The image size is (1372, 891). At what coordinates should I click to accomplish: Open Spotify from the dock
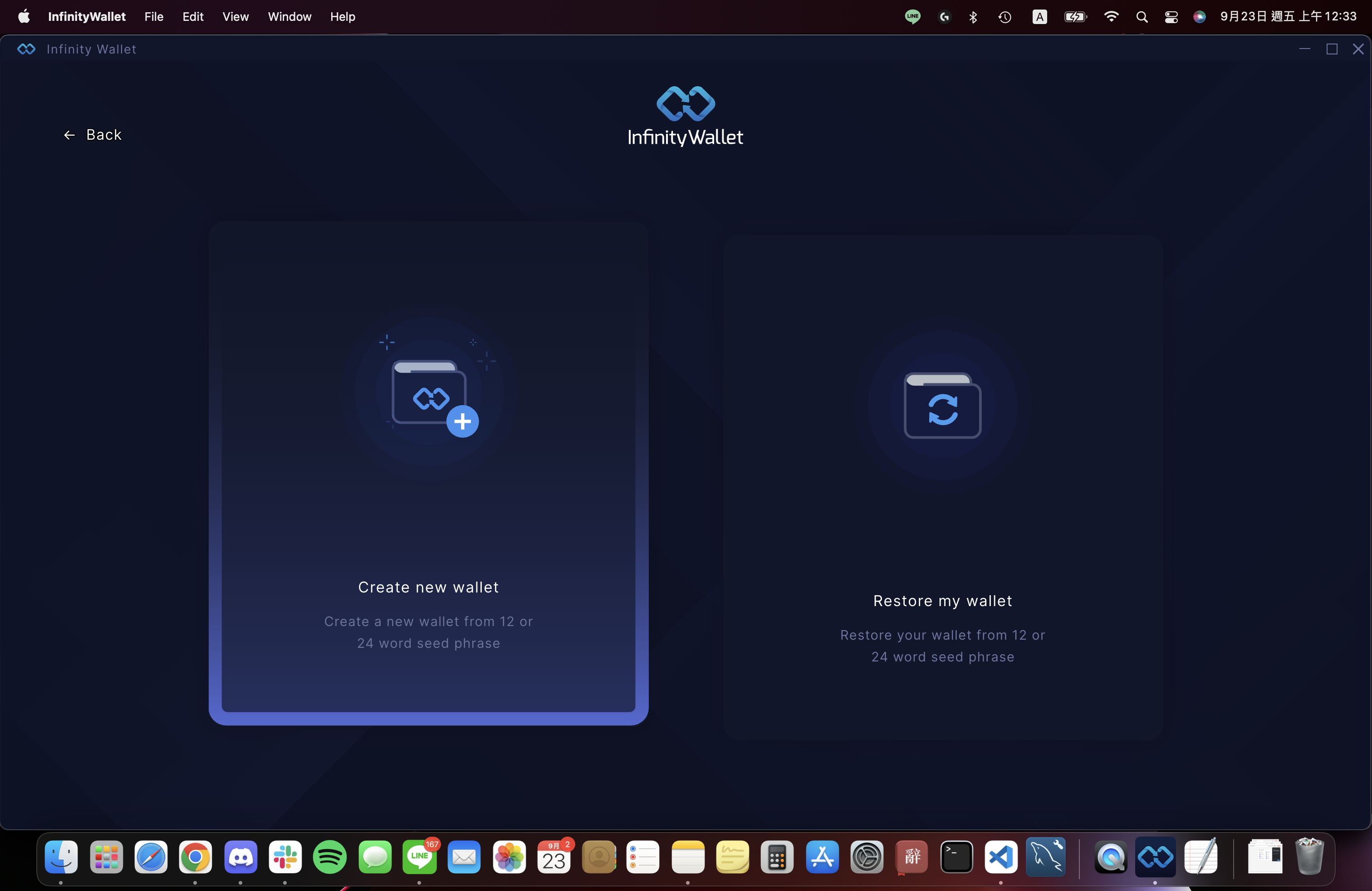coord(330,857)
